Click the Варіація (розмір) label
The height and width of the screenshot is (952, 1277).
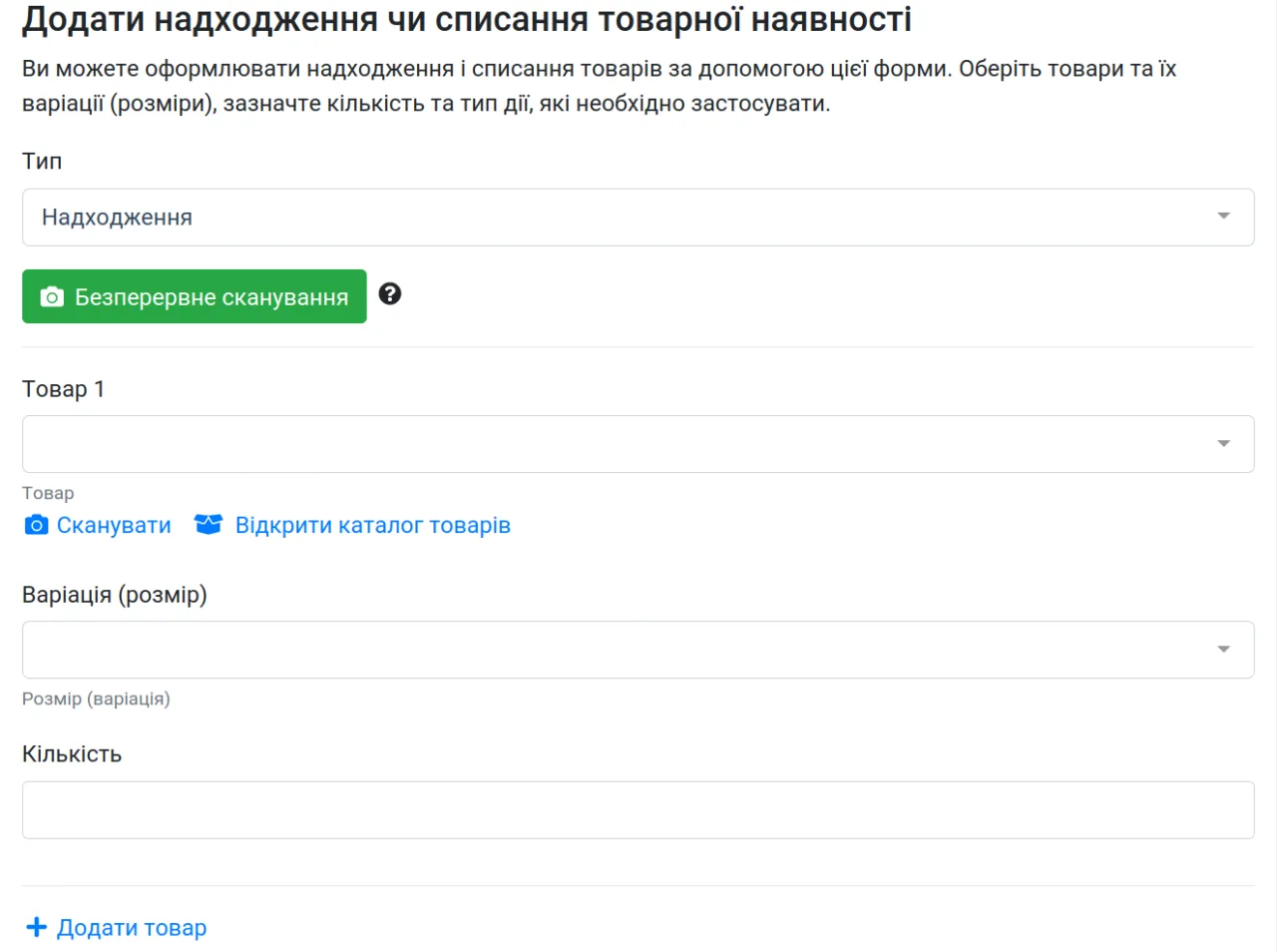tap(115, 595)
